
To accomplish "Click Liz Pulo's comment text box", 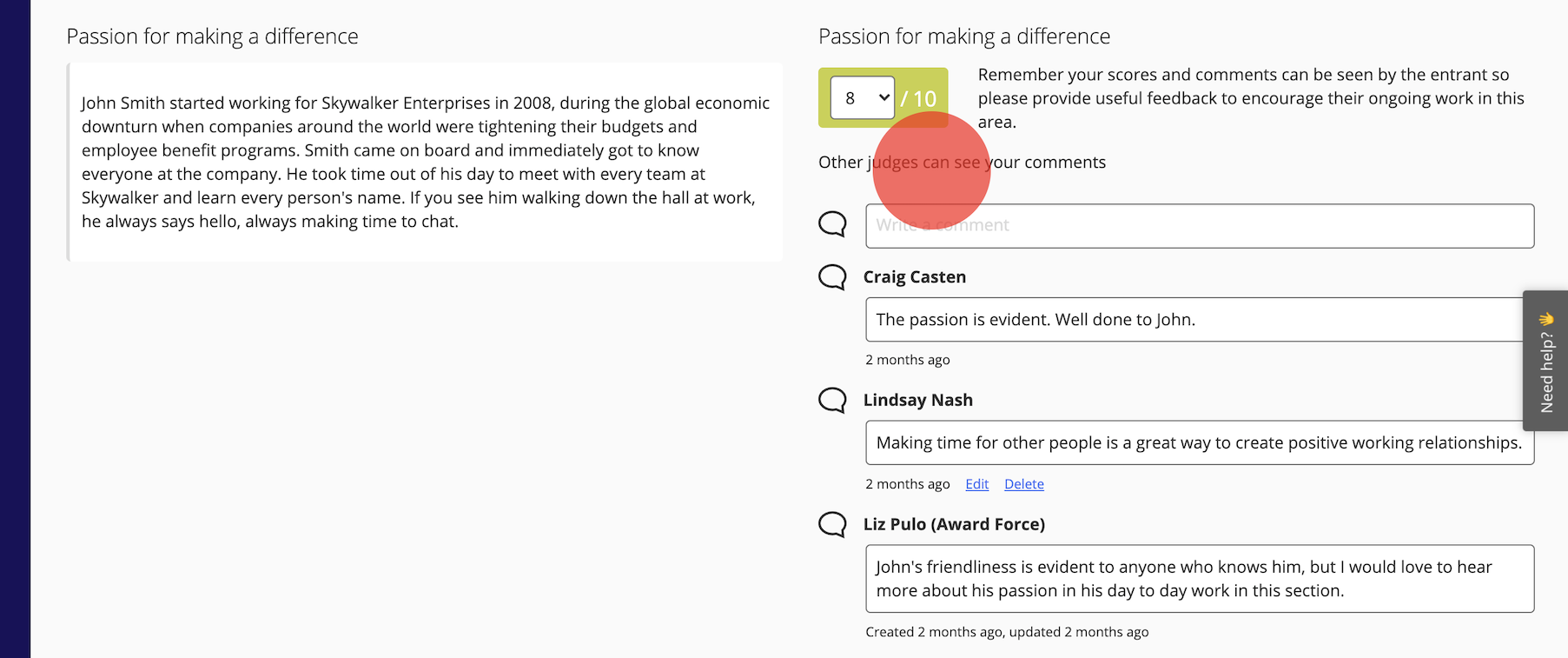I will (x=1199, y=579).
